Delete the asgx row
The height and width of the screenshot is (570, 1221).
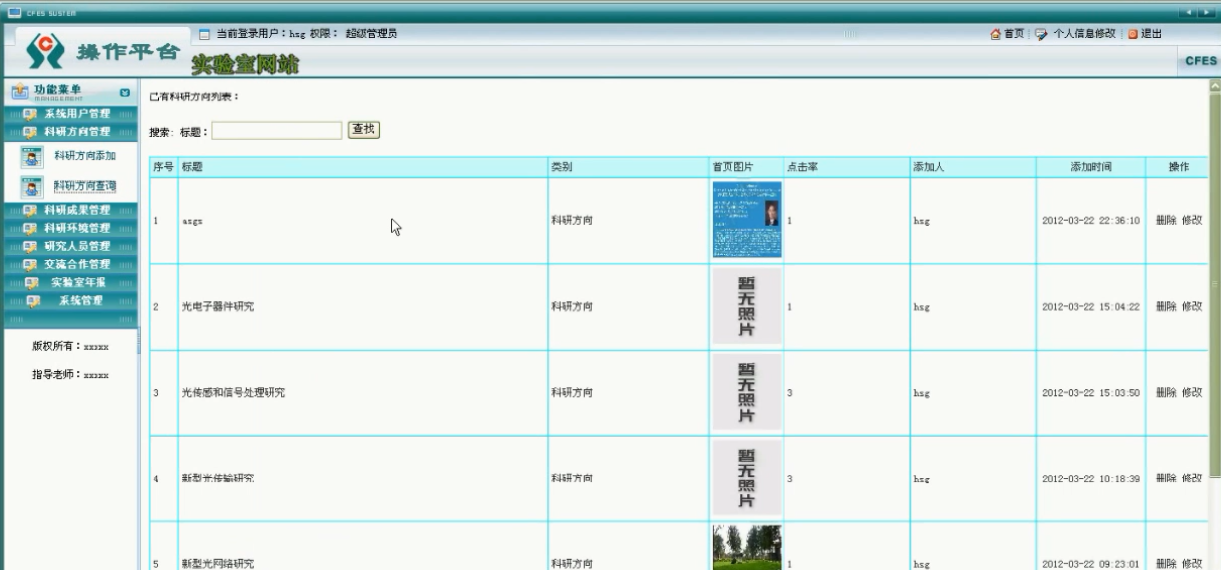1166,221
